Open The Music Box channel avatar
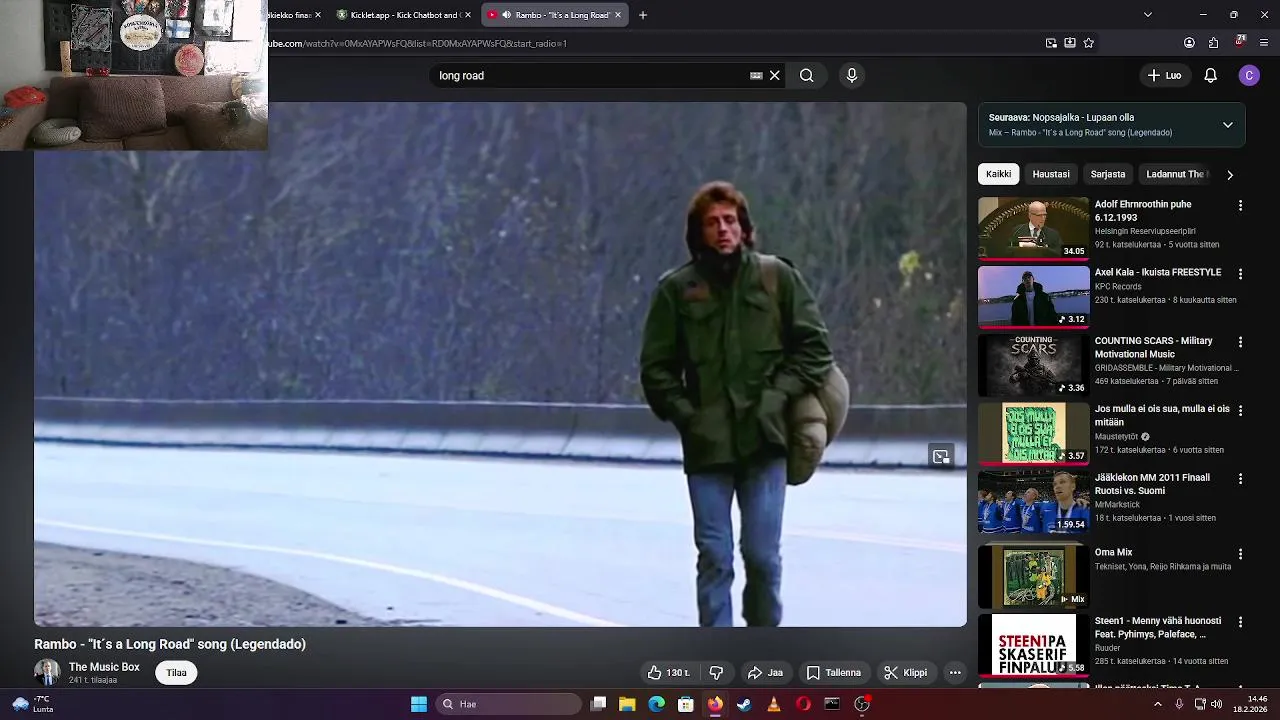The image size is (1280, 720). 47,673
